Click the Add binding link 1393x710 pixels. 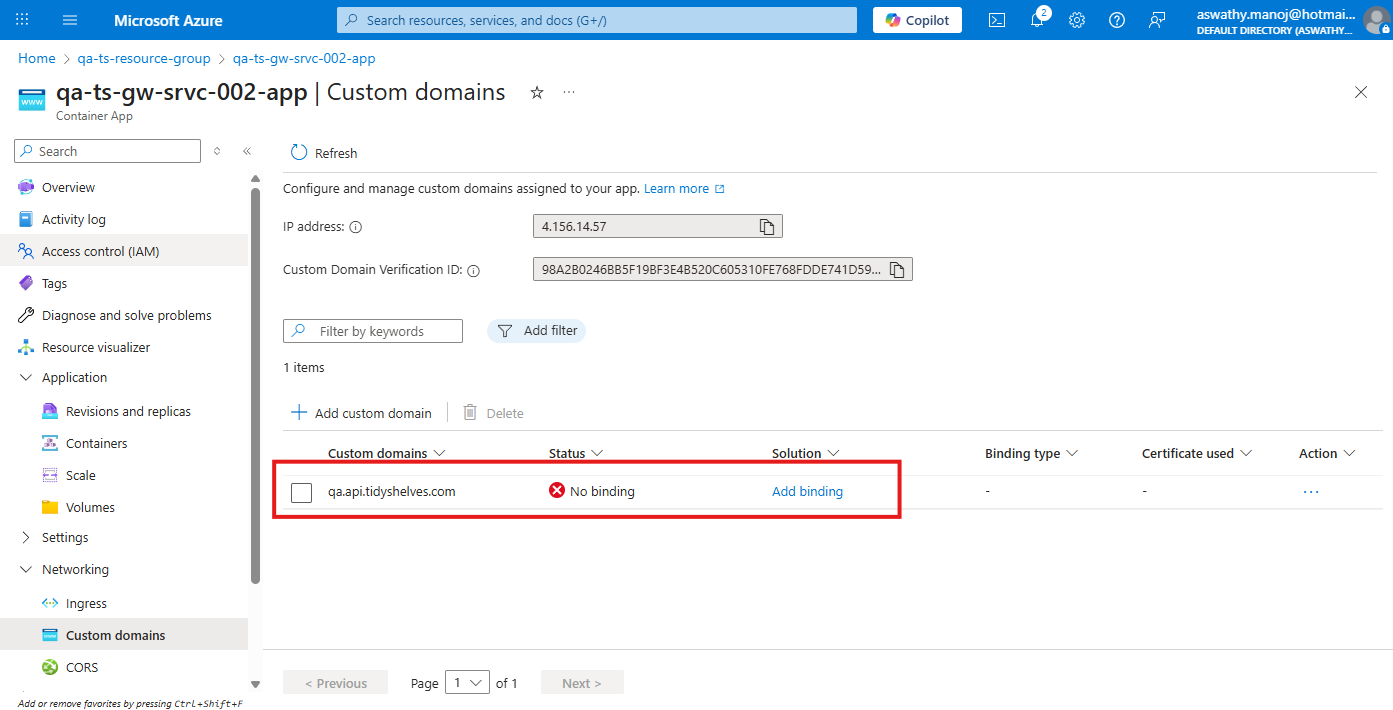click(x=807, y=492)
